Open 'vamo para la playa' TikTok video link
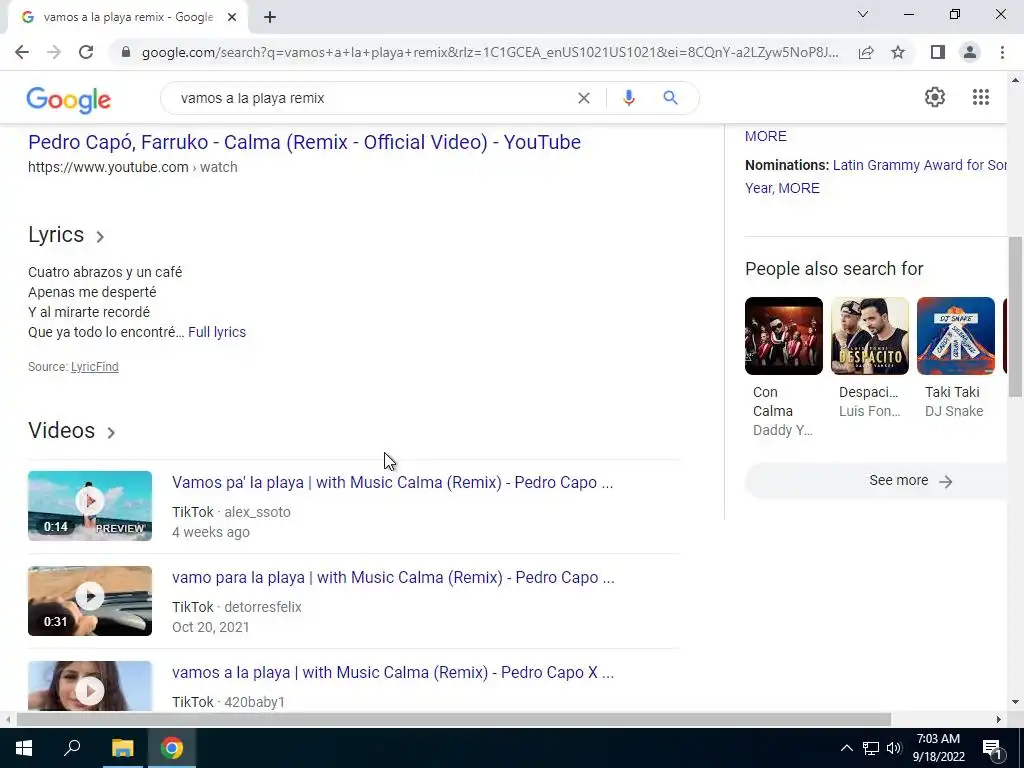The height and width of the screenshot is (768, 1024). coord(393,577)
